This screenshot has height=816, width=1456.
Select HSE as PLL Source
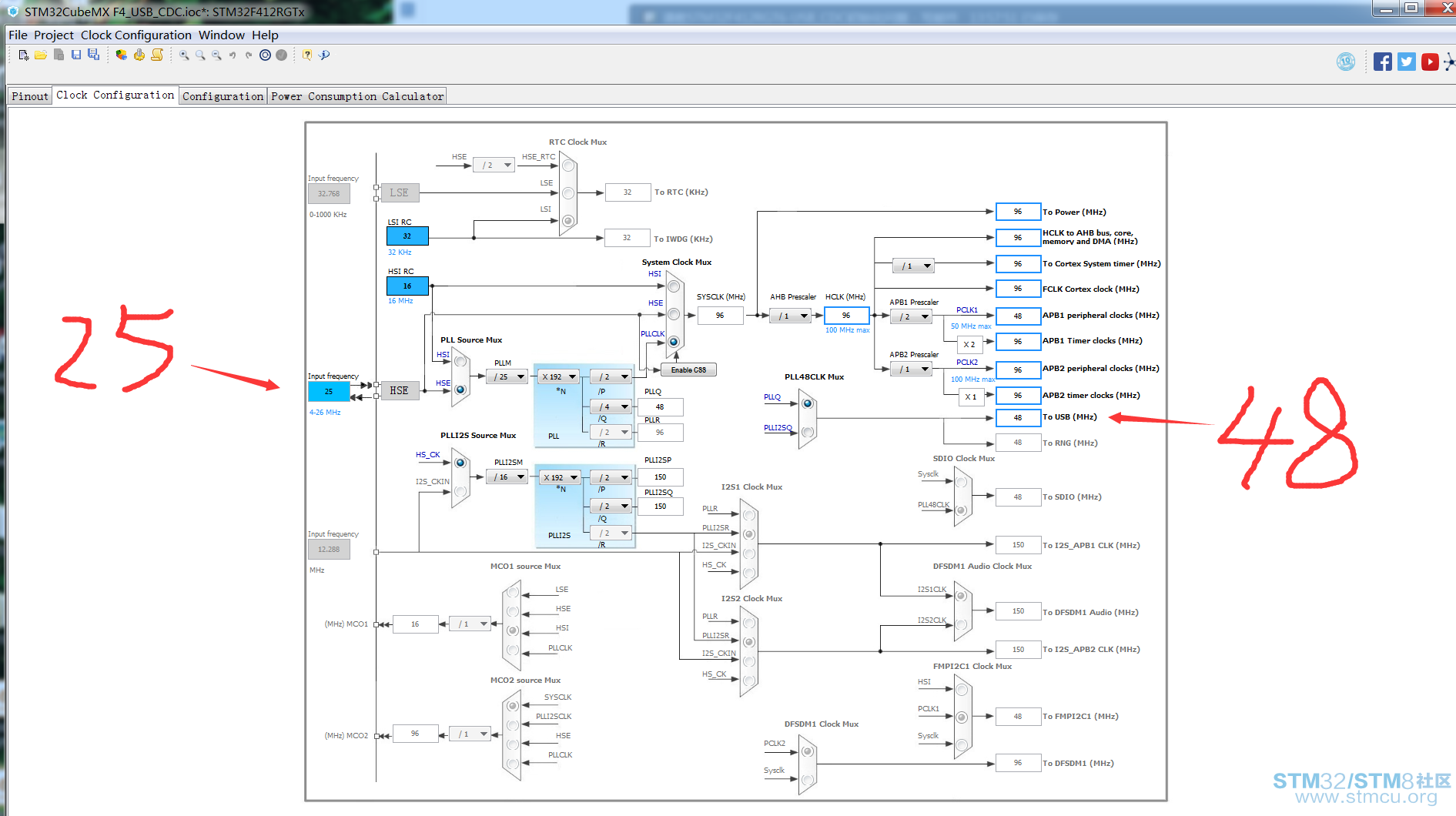[x=460, y=390]
